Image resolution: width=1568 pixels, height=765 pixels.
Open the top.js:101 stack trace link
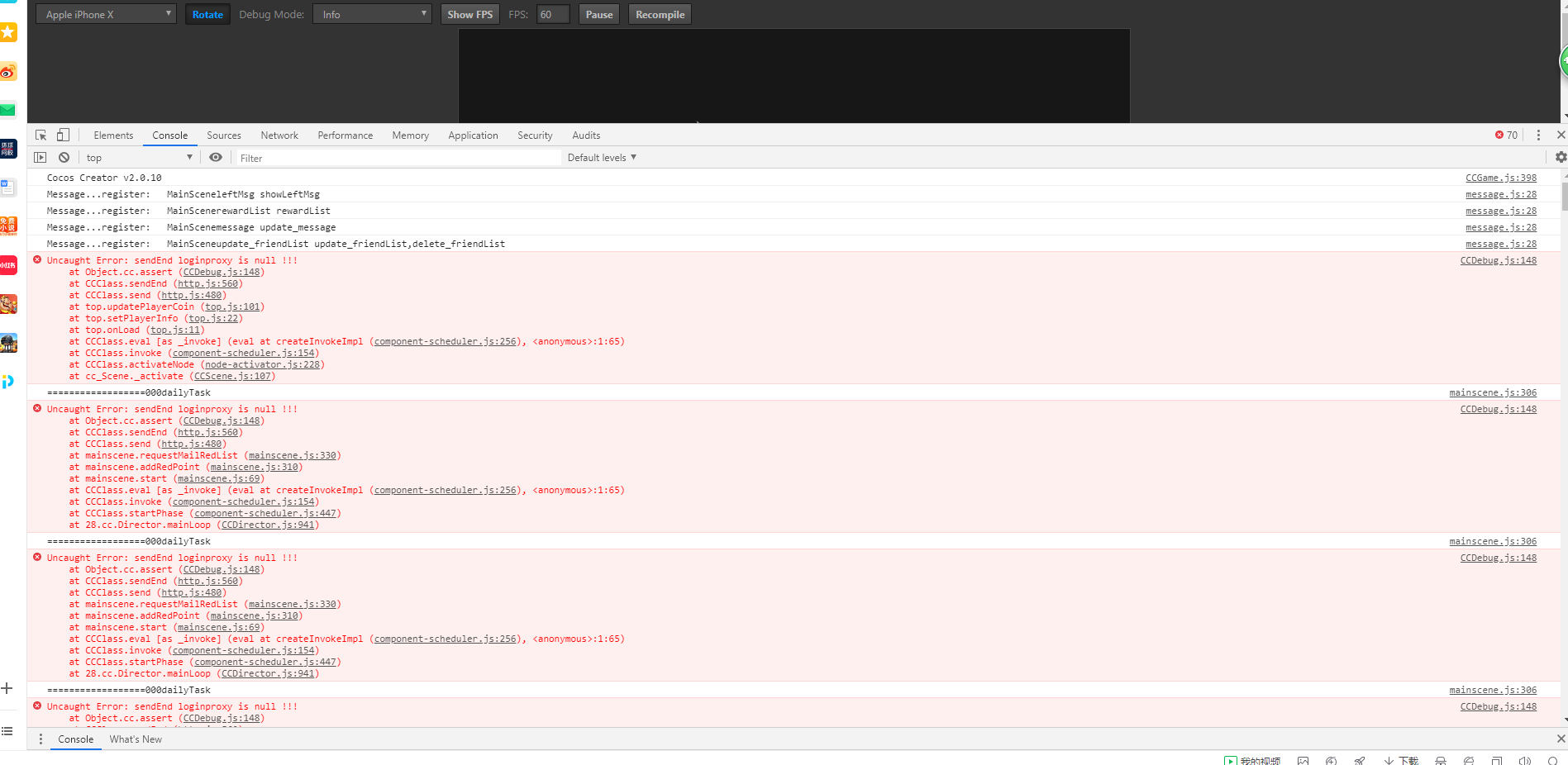point(232,306)
